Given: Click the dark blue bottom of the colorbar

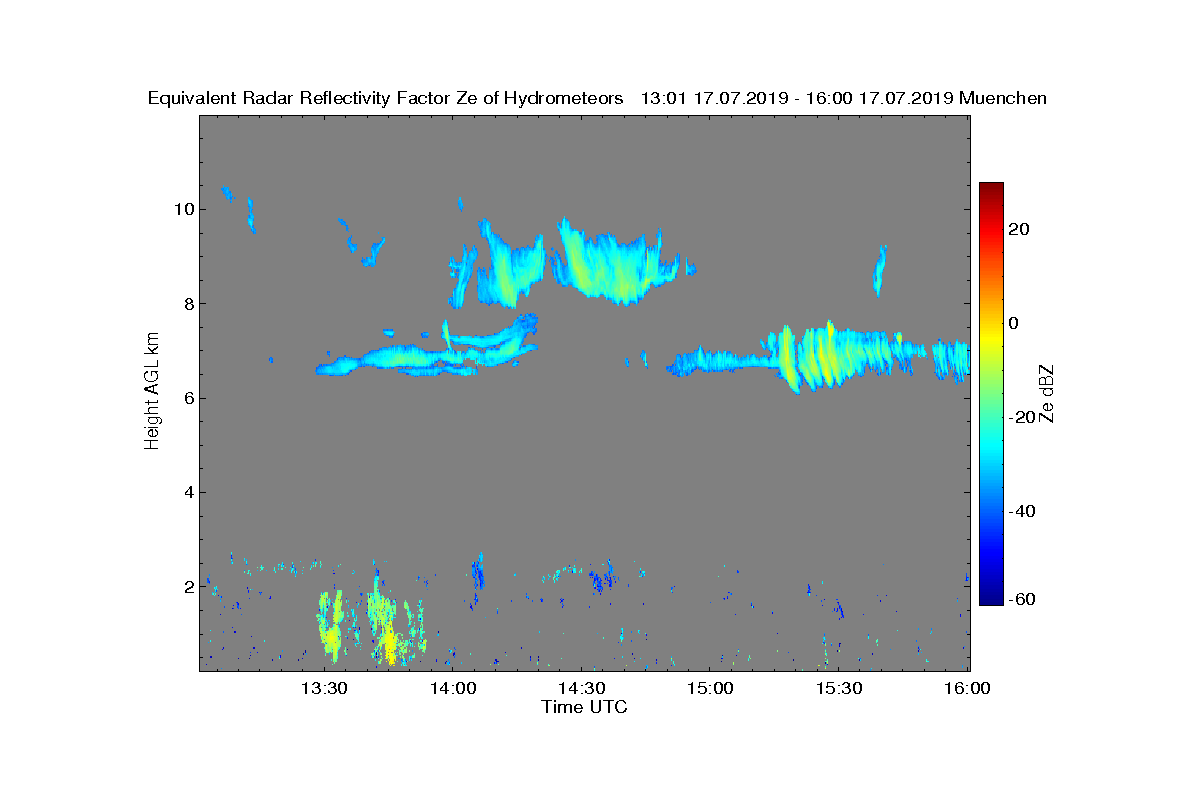Looking at the screenshot, I should [991, 597].
